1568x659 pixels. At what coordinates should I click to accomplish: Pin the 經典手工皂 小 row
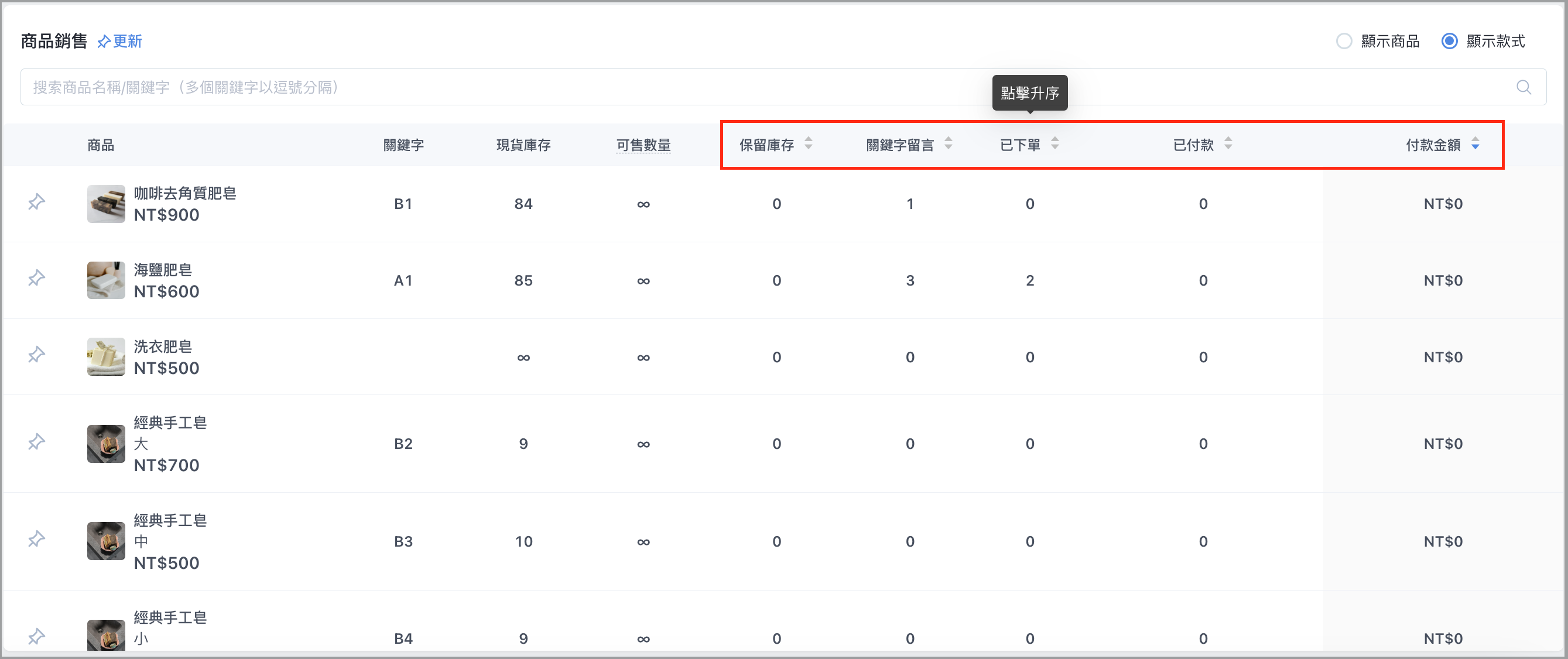point(36,637)
